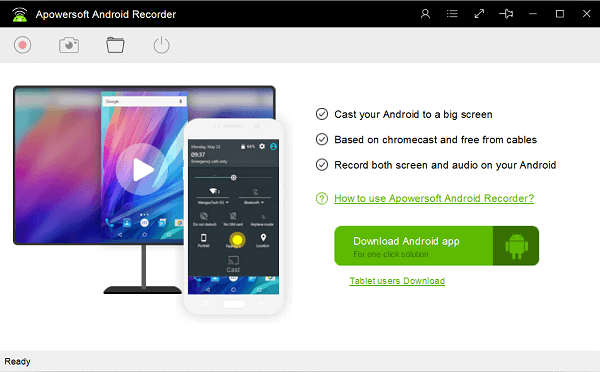Click the Download Android app button
The image size is (600, 372).
coord(437,246)
